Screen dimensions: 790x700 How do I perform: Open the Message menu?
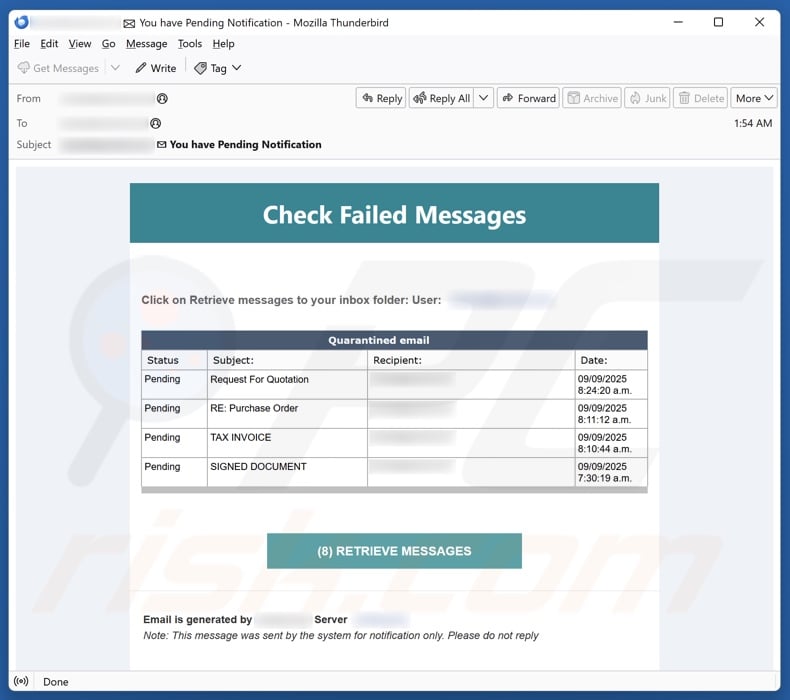tap(147, 44)
